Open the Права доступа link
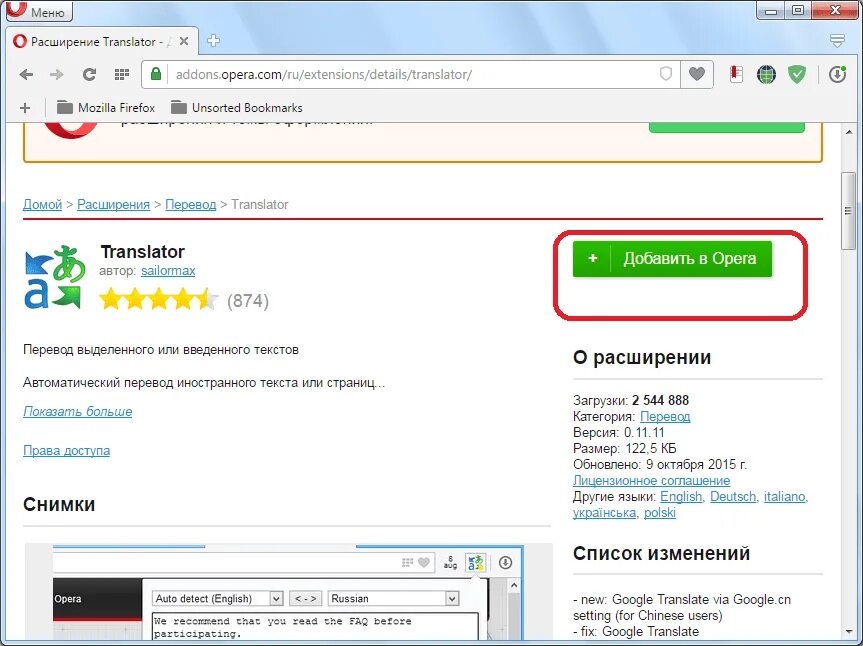 tap(67, 451)
